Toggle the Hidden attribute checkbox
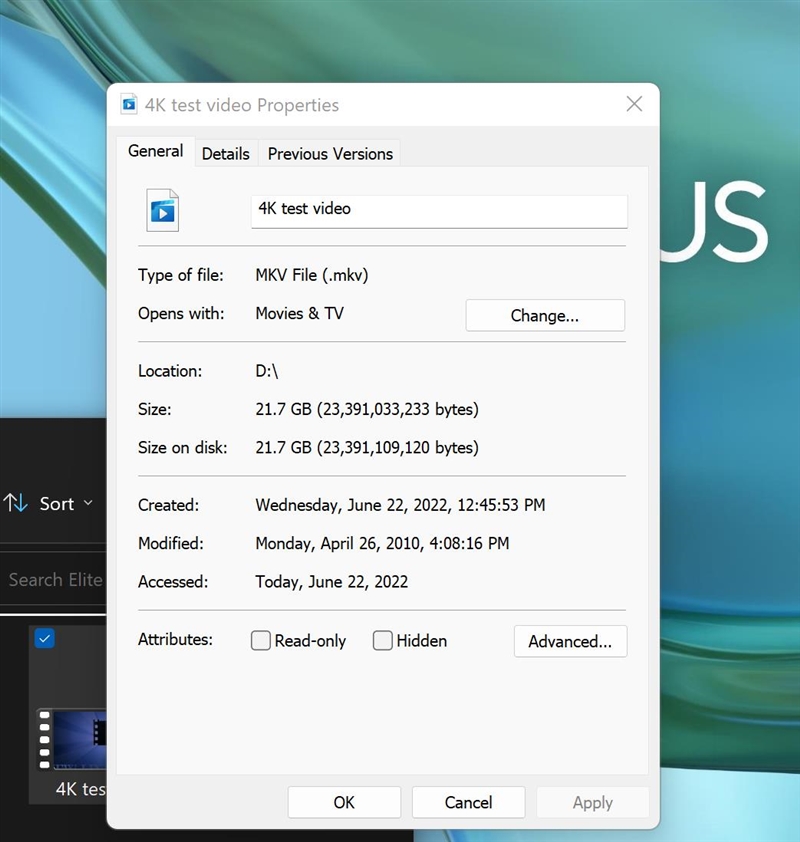The height and width of the screenshot is (842, 800). click(382, 640)
